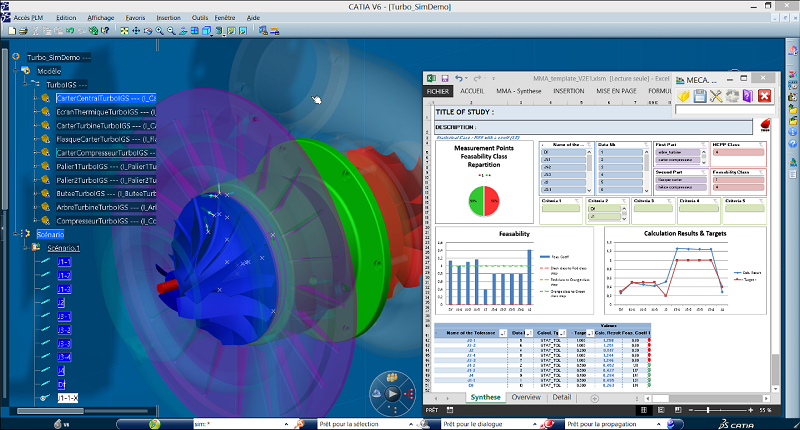Switch to the Overview sheet tab
Image resolution: width=800 pixels, height=430 pixels.
(x=526, y=397)
